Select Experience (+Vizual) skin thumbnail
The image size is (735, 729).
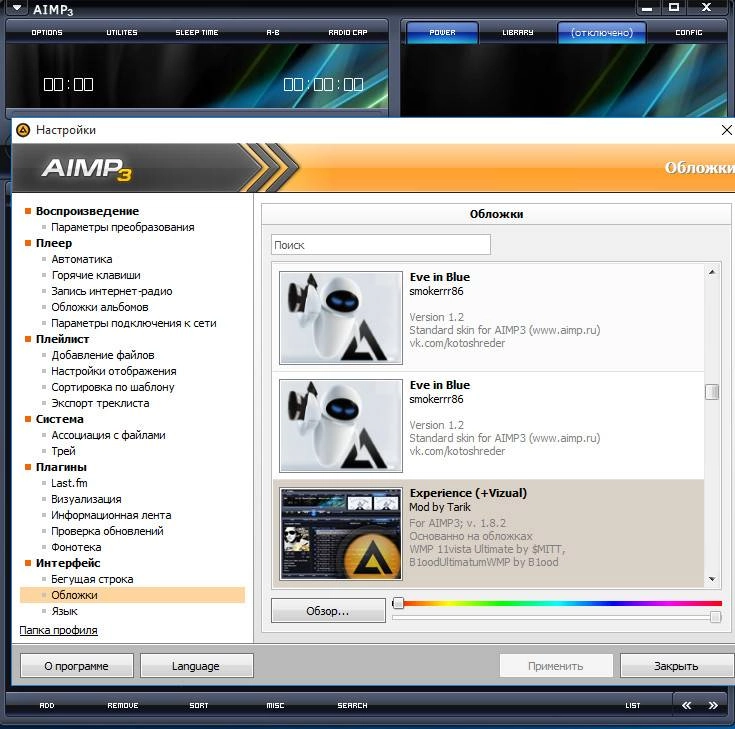pos(341,534)
